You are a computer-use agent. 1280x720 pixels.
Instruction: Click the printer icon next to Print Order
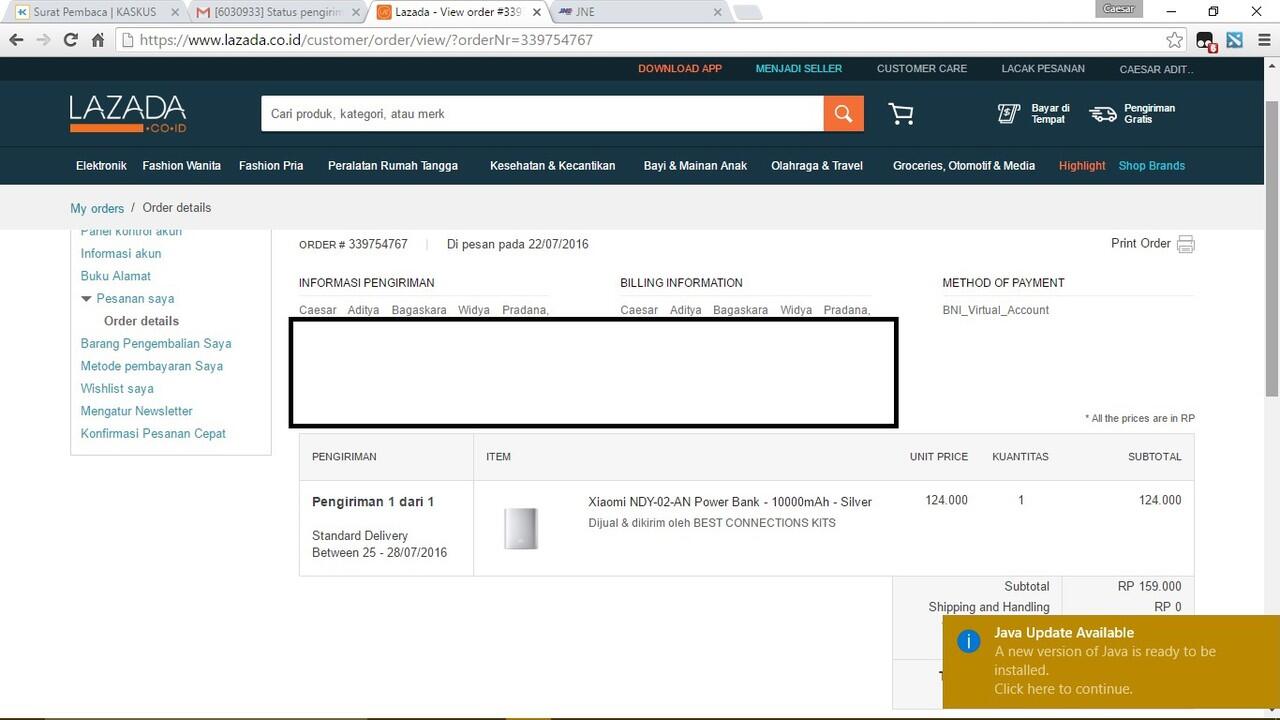tap(1186, 244)
